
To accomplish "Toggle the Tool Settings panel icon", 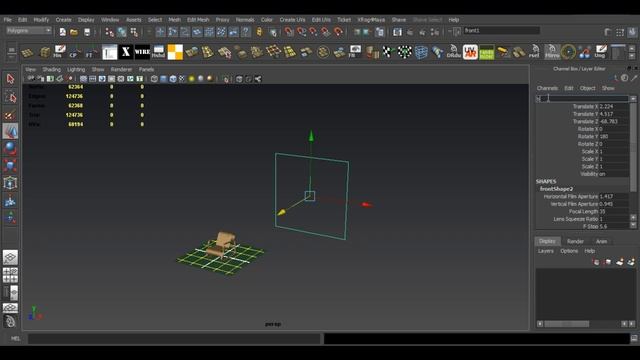I will point(620,32).
